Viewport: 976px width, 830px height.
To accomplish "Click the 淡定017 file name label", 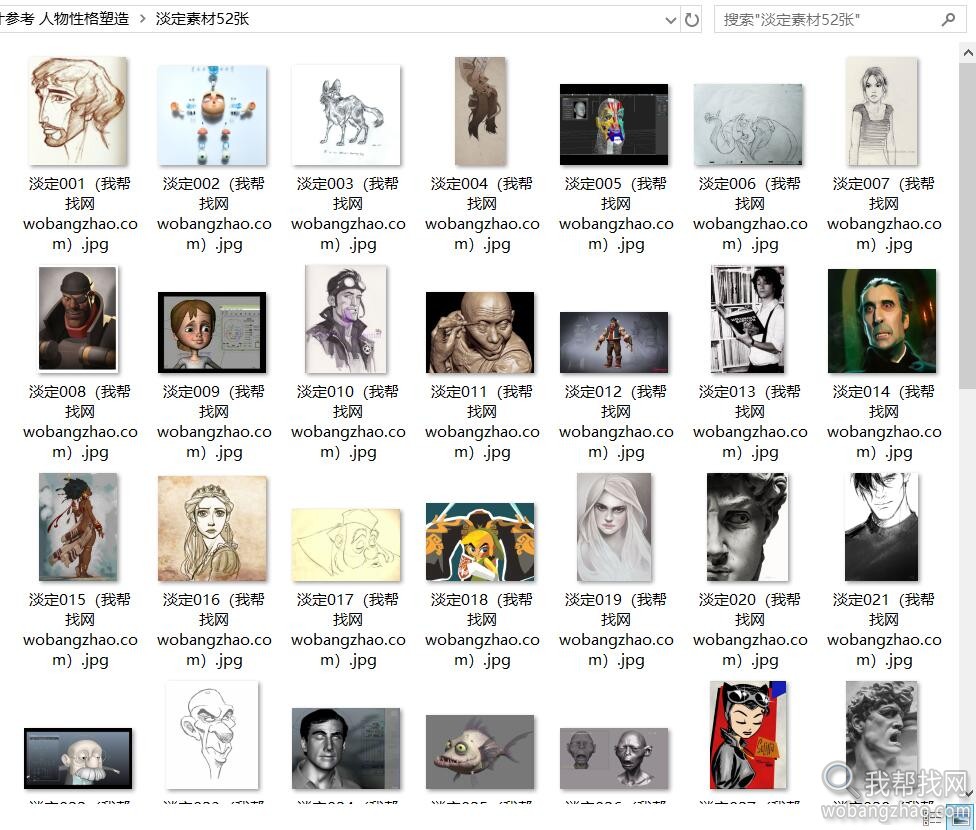I will [348, 630].
